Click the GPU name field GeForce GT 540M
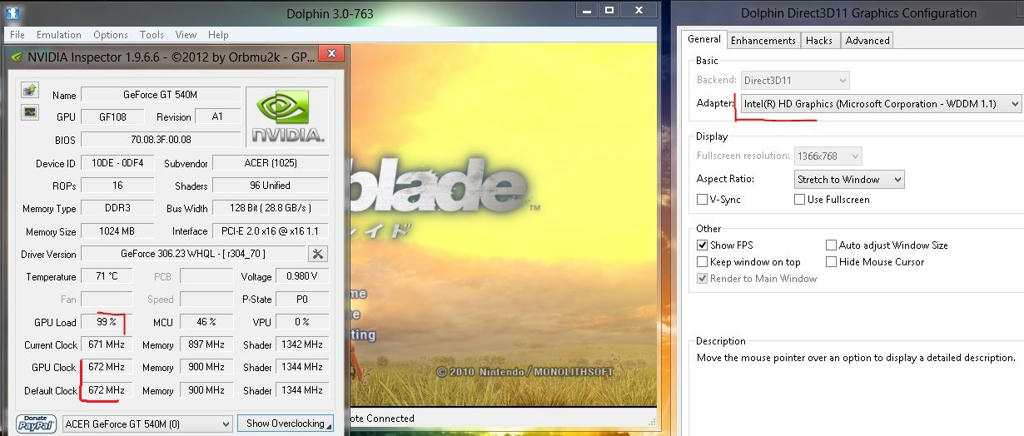This screenshot has height=436, width=1024. click(160, 95)
